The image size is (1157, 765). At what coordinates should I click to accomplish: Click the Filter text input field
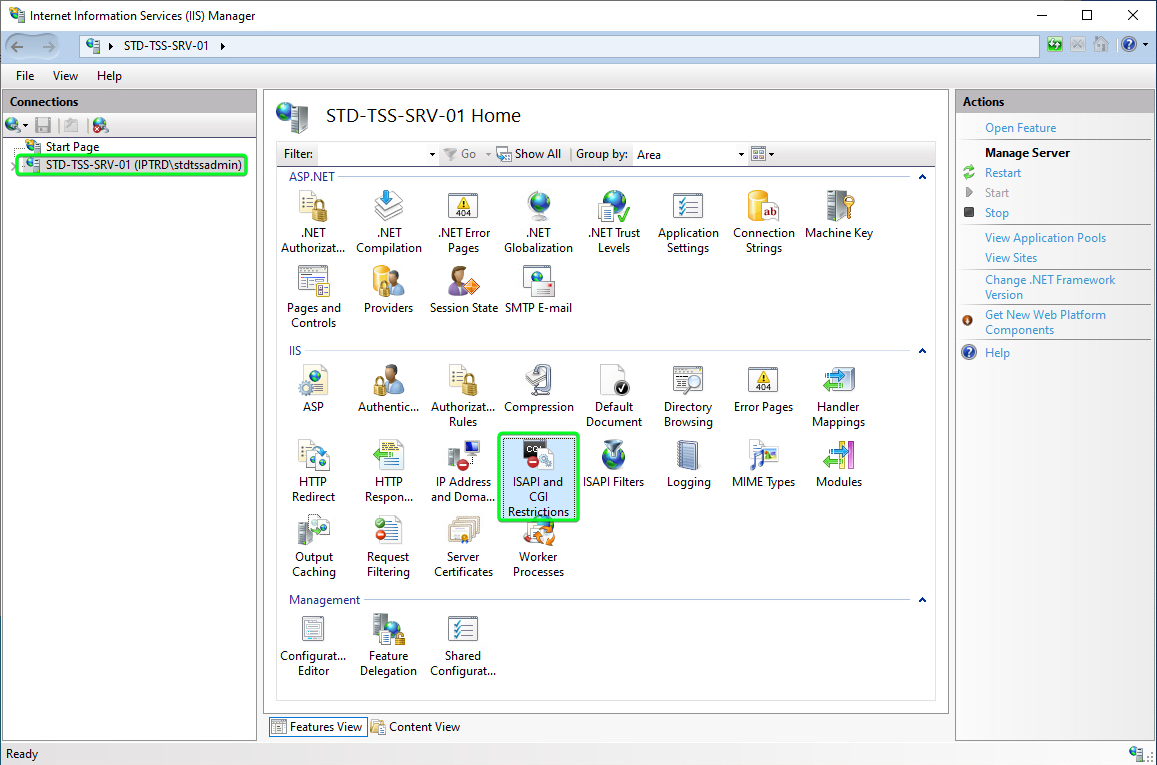pos(372,154)
